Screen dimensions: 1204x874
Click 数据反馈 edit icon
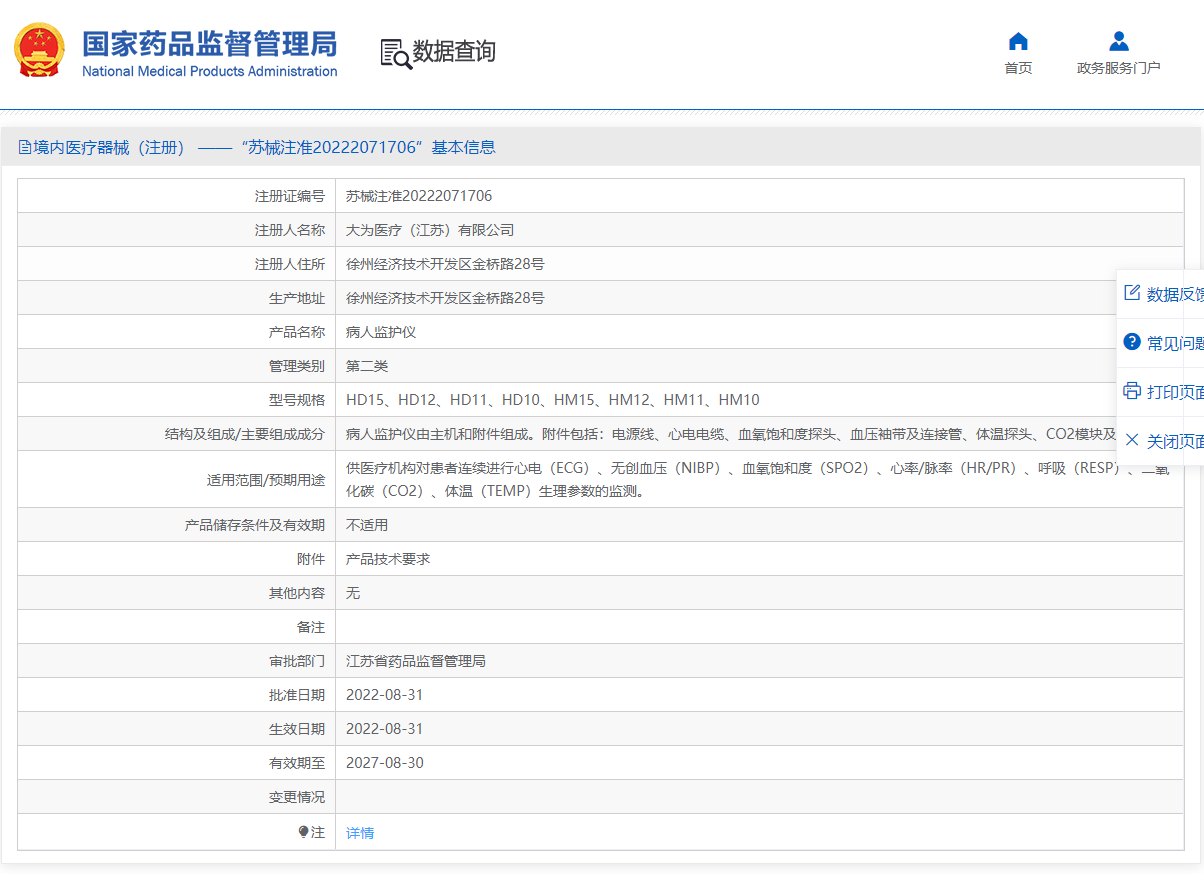pos(1132,293)
